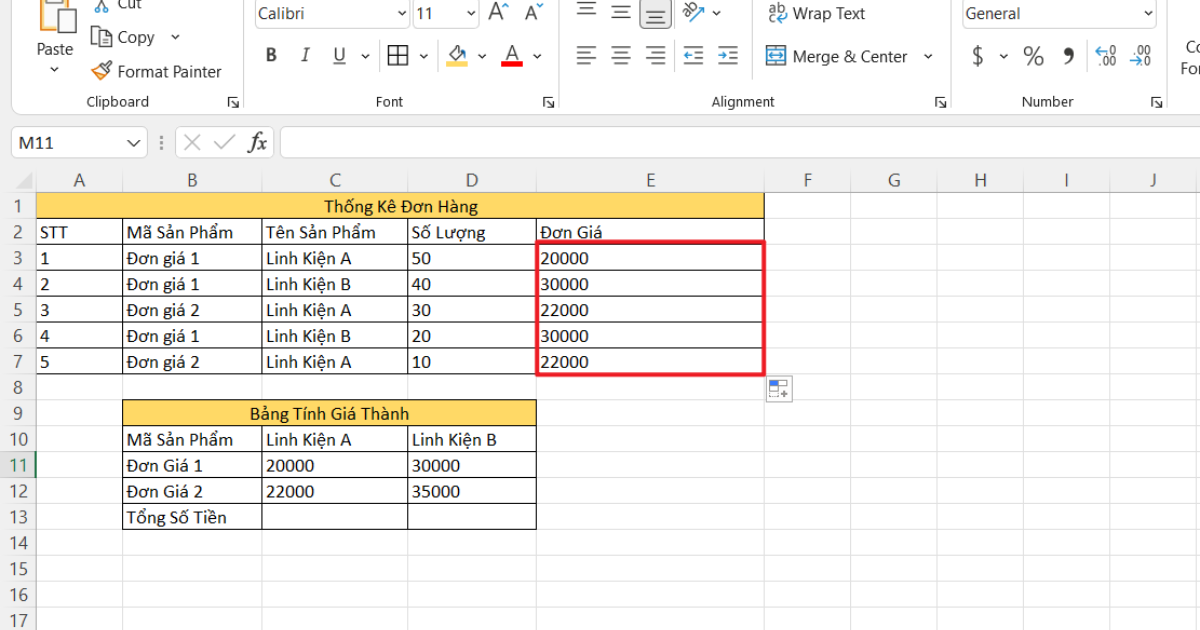This screenshot has height=630, width=1200.
Task: Open the Clipboard group dialog launcher
Action: [x=233, y=102]
